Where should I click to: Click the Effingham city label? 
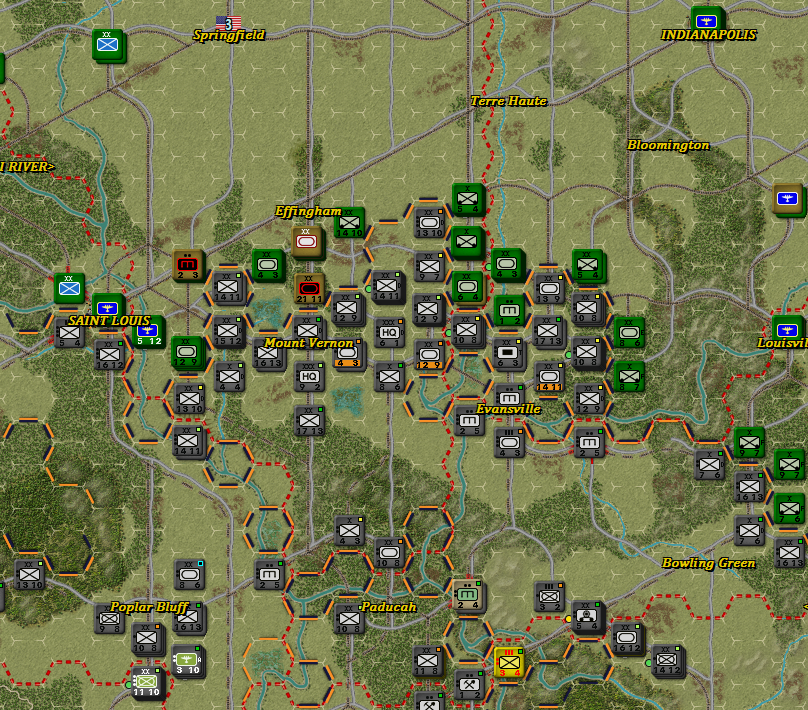(x=308, y=211)
